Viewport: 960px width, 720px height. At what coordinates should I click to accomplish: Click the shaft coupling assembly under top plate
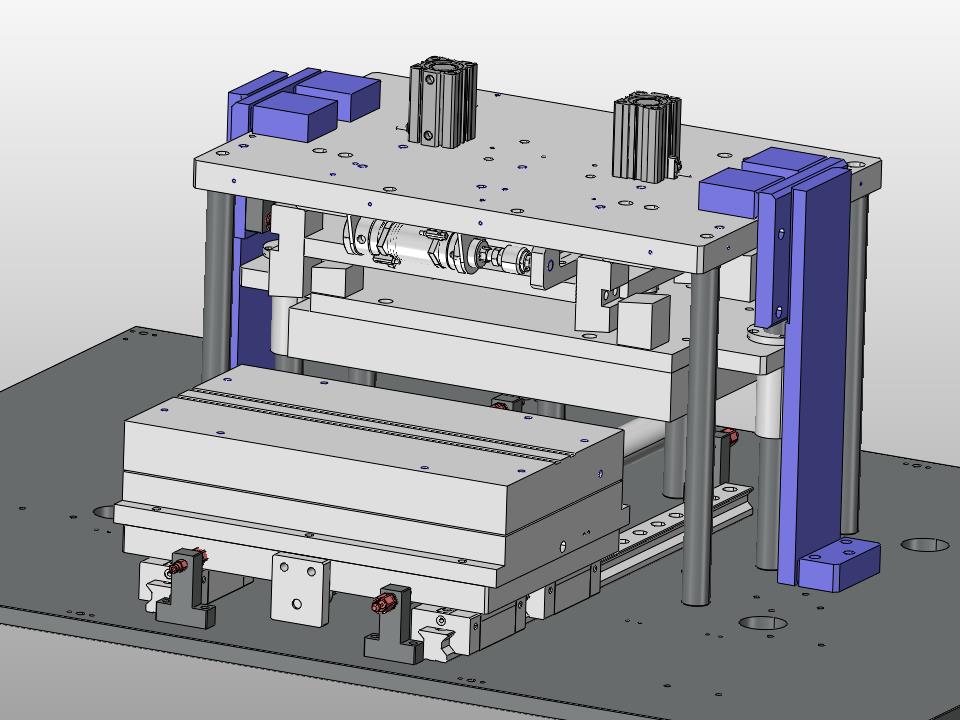440,244
